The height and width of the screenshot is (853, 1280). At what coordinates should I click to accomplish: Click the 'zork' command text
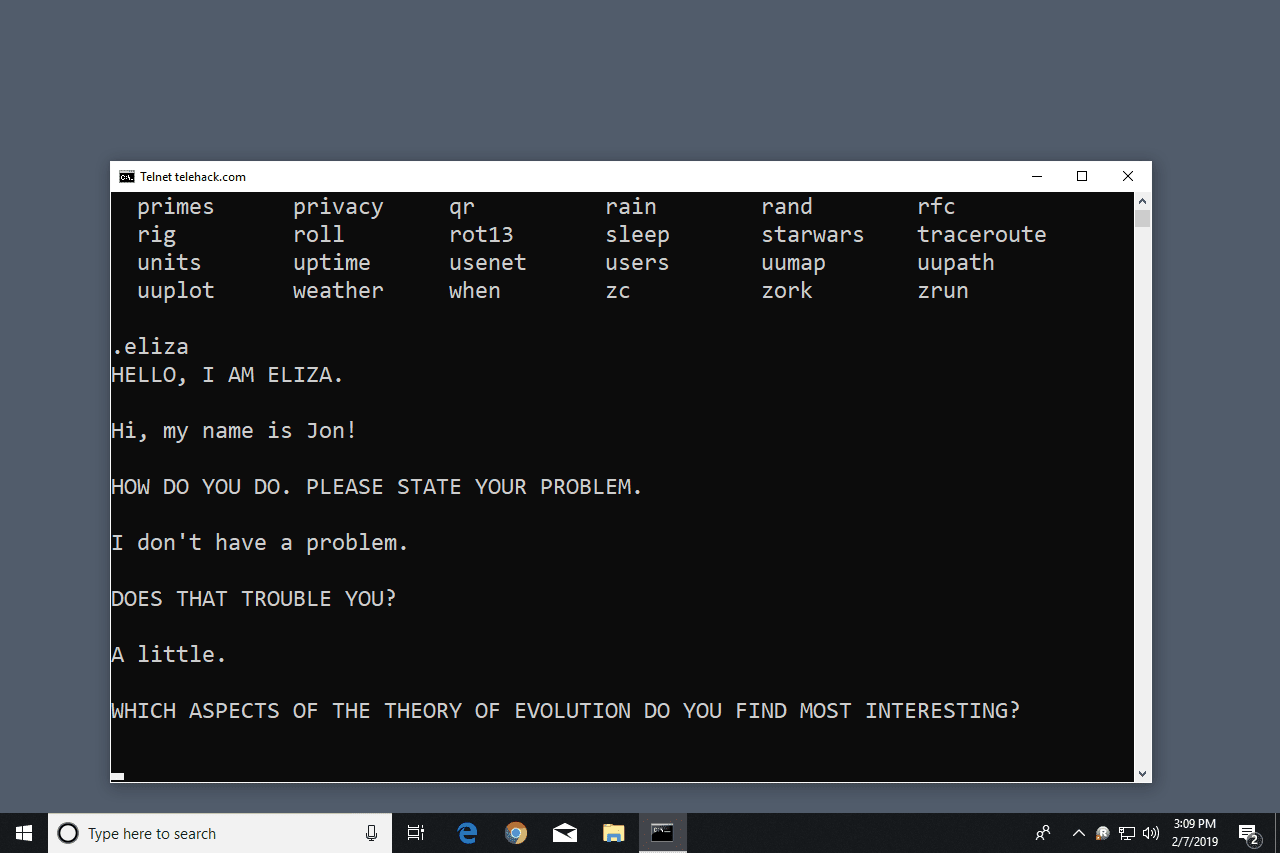(787, 291)
